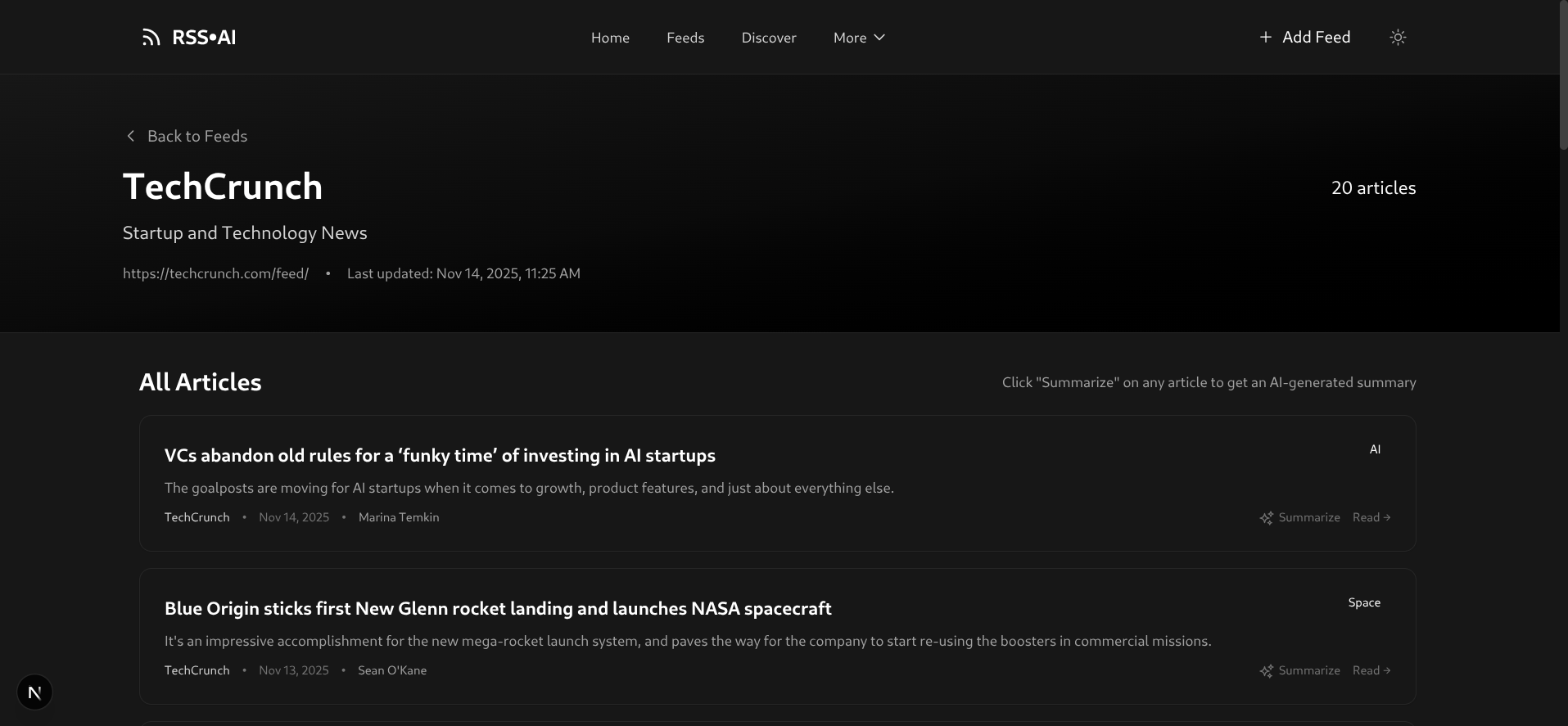Open the Blue Origin sticks landing headline
The width and height of the screenshot is (1568, 726).
click(x=498, y=608)
